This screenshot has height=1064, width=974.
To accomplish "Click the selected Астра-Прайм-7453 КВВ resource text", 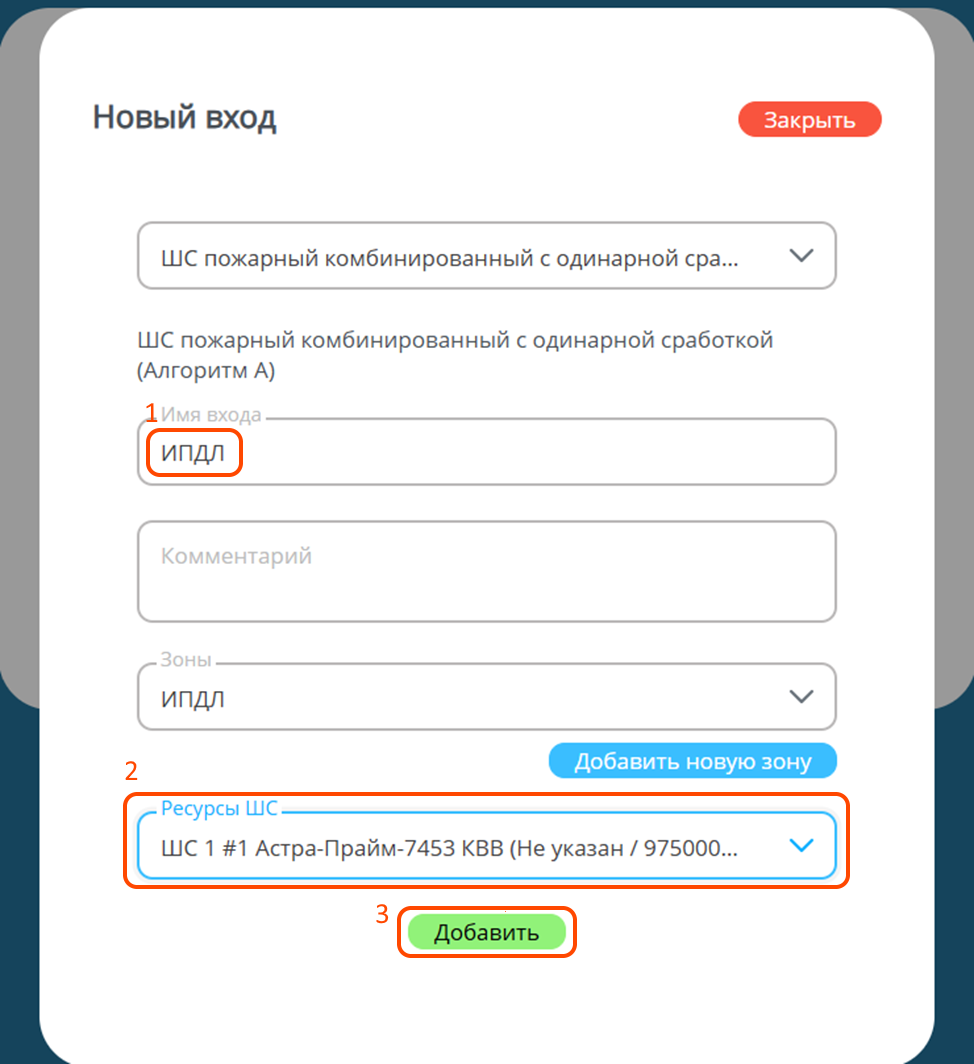I will 450,847.
